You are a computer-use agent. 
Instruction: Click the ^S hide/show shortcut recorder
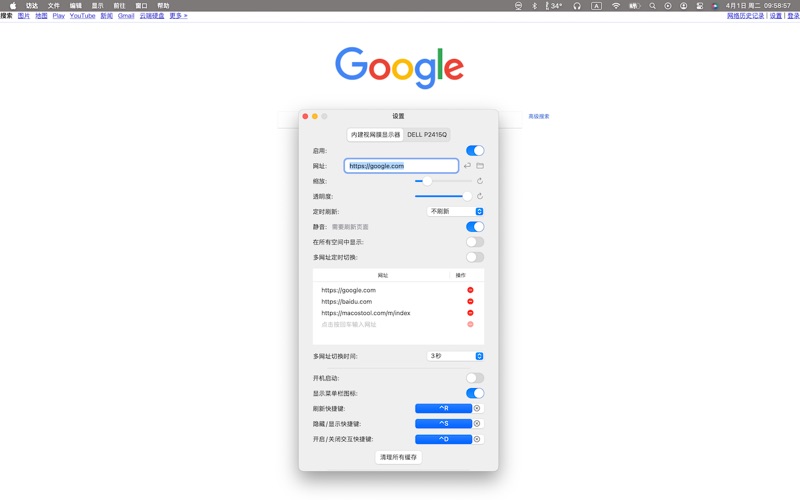point(443,423)
